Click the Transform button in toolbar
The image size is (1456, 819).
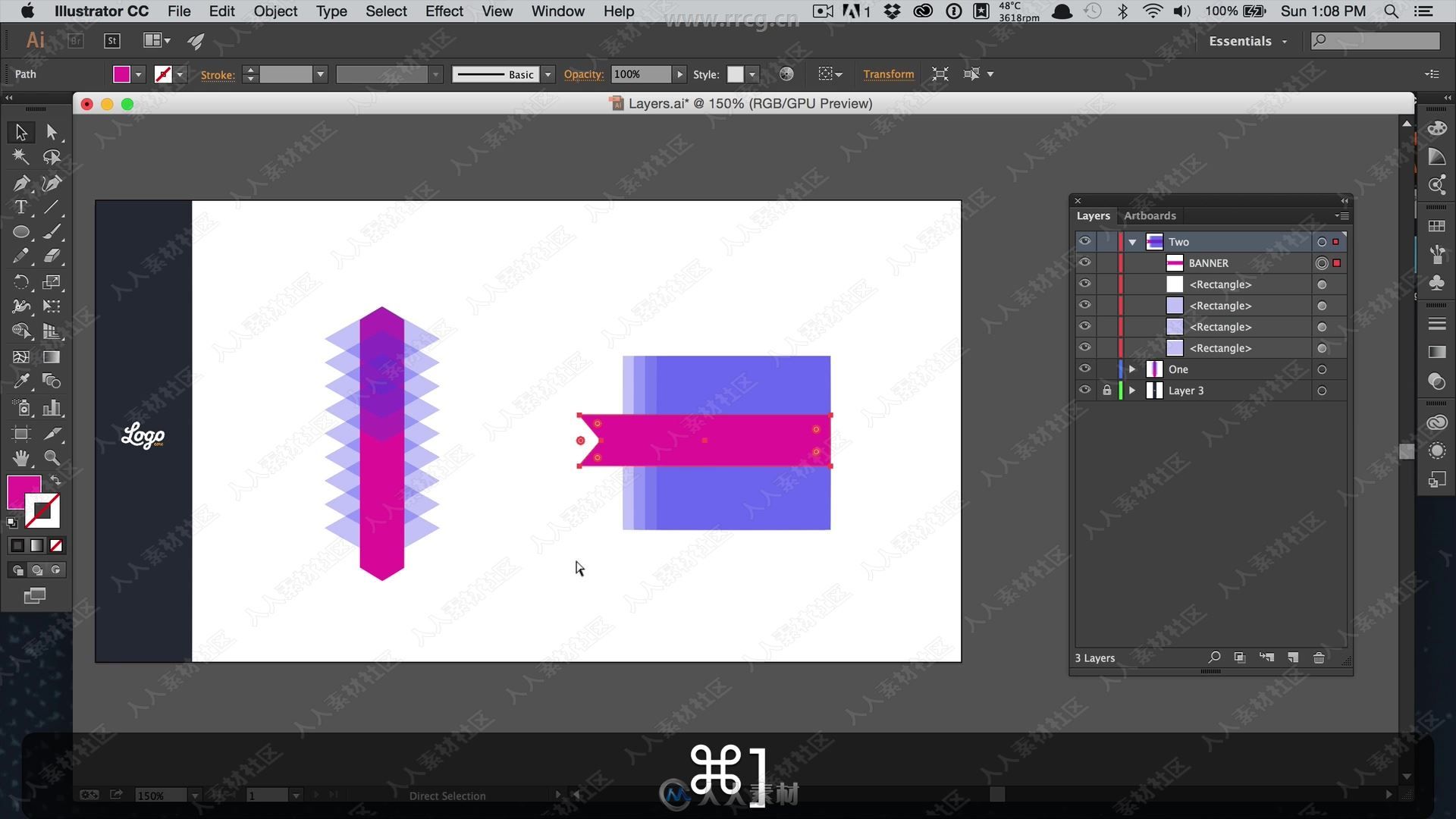(887, 73)
